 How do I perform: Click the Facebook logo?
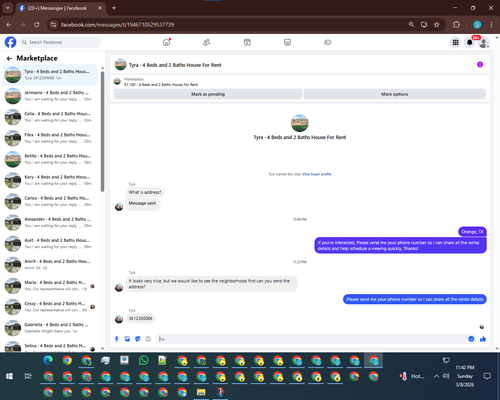(10, 42)
